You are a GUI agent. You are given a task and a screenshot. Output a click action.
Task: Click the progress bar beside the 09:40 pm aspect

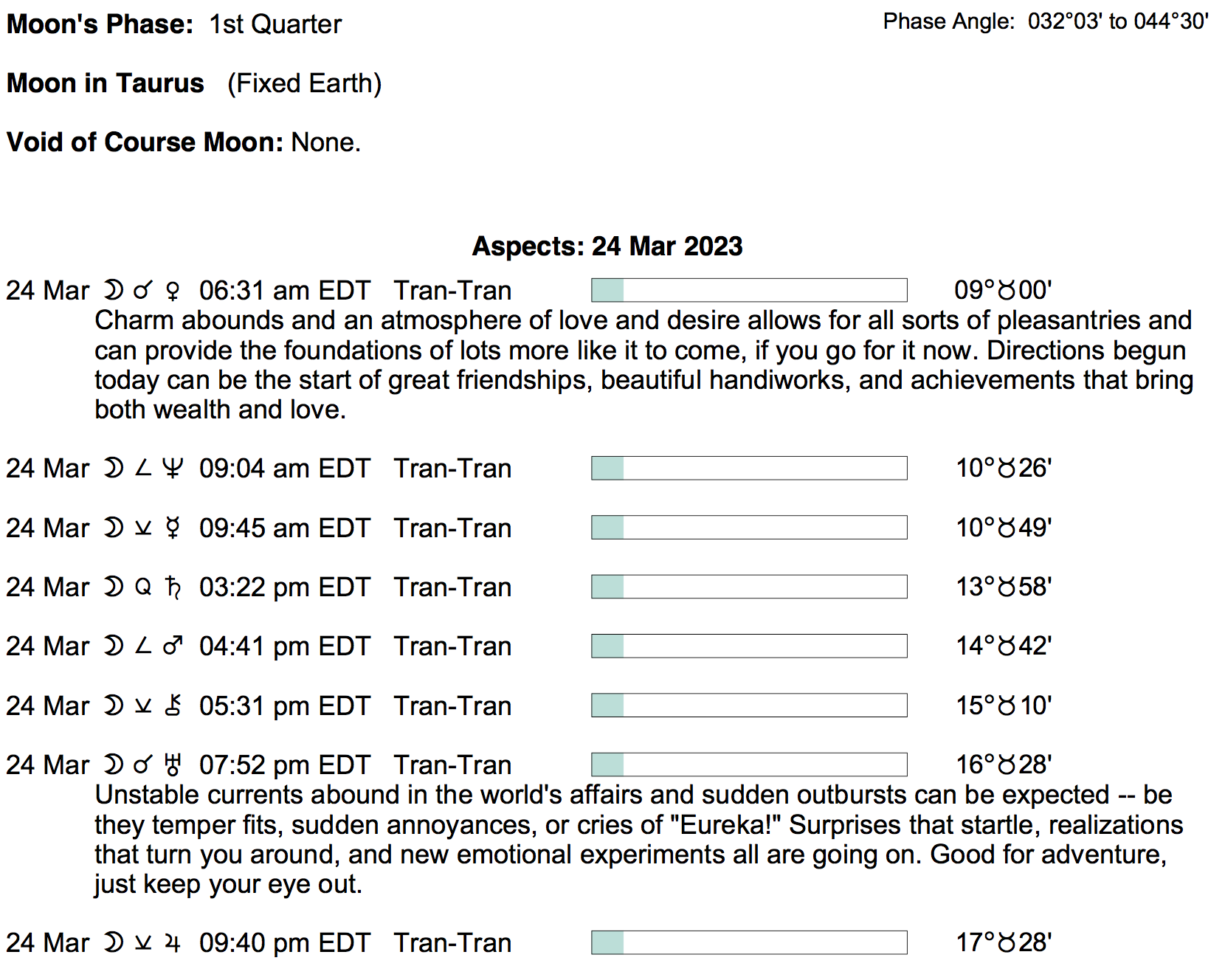(749, 942)
